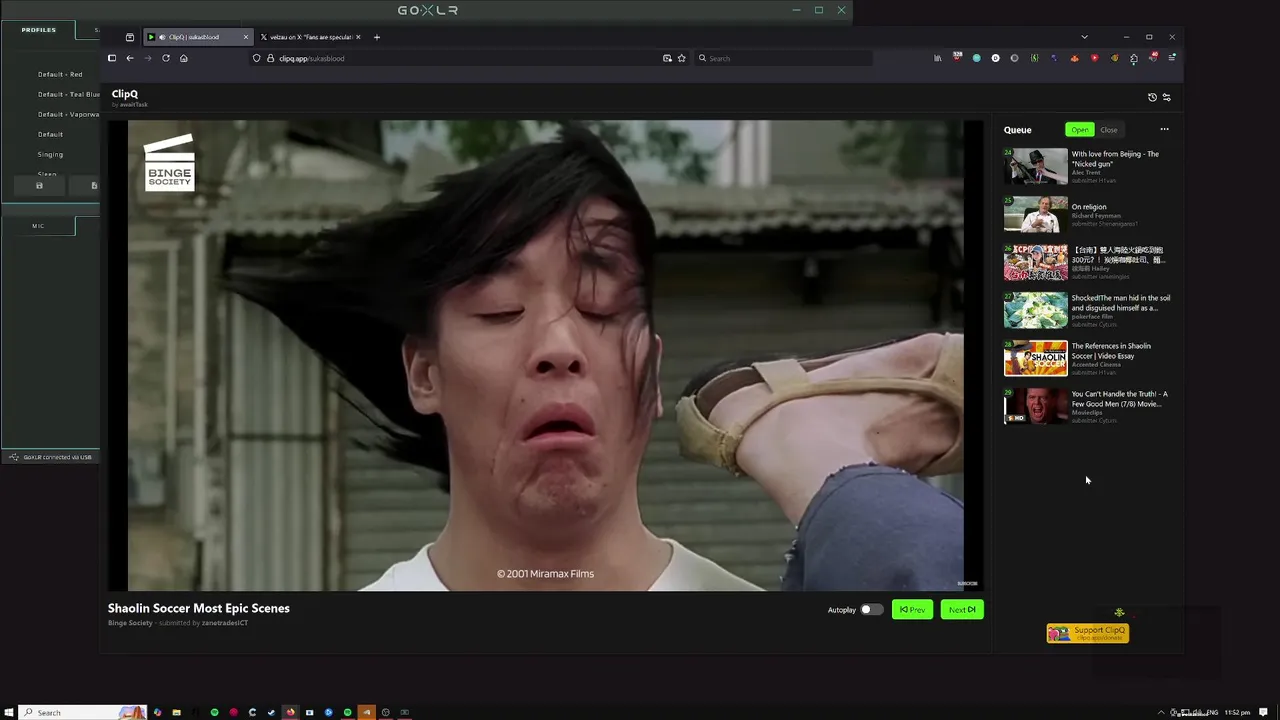This screenshot has width=1280, height=720.
Task: Open File Explorer from the taskbar
Action: (176, 712)
